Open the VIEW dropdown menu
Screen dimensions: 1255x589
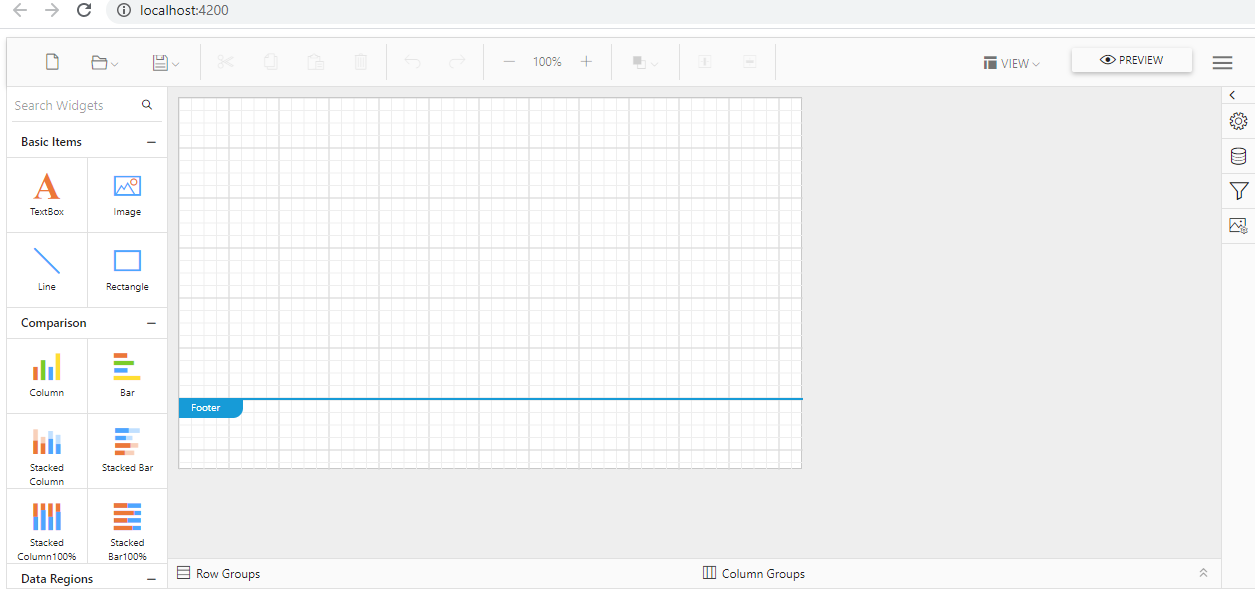pos(1012,63)
